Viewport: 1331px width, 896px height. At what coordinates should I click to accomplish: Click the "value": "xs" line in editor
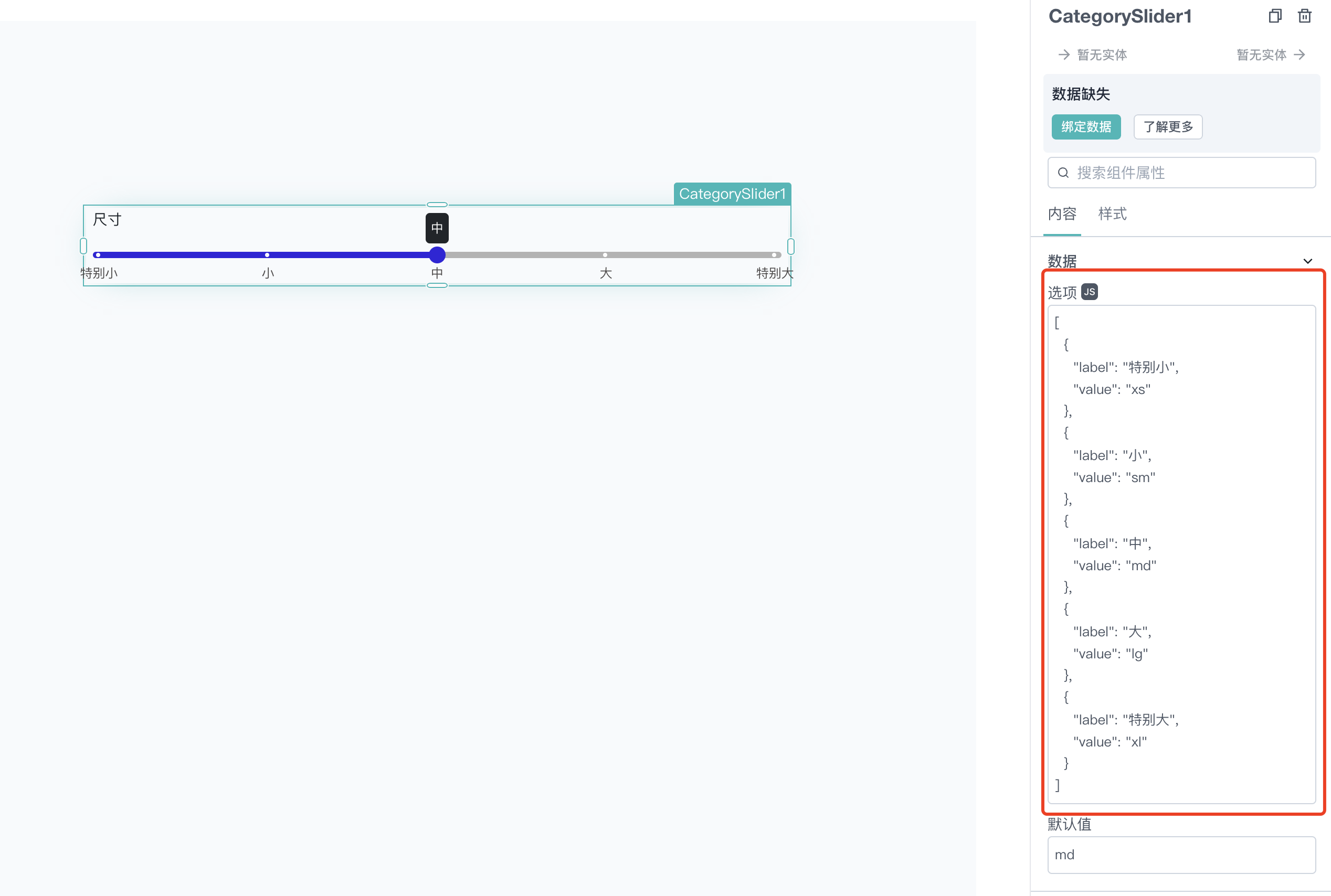pos(1112,389)
